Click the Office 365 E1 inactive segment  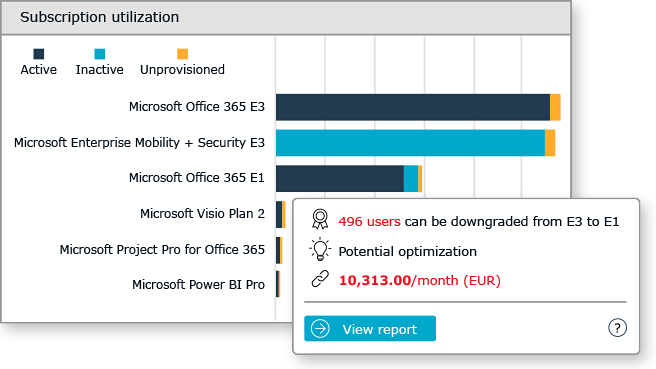(x=411, y=179)
